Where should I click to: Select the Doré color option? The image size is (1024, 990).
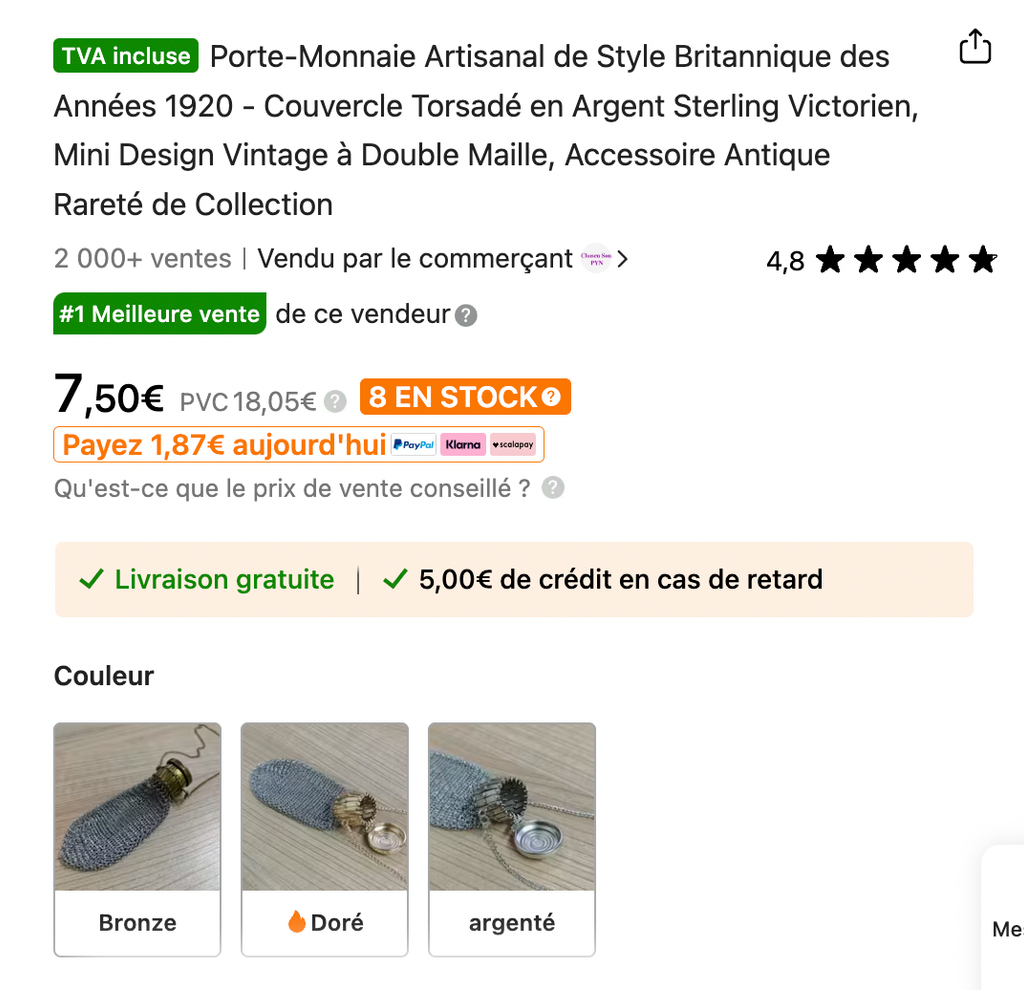324,839
